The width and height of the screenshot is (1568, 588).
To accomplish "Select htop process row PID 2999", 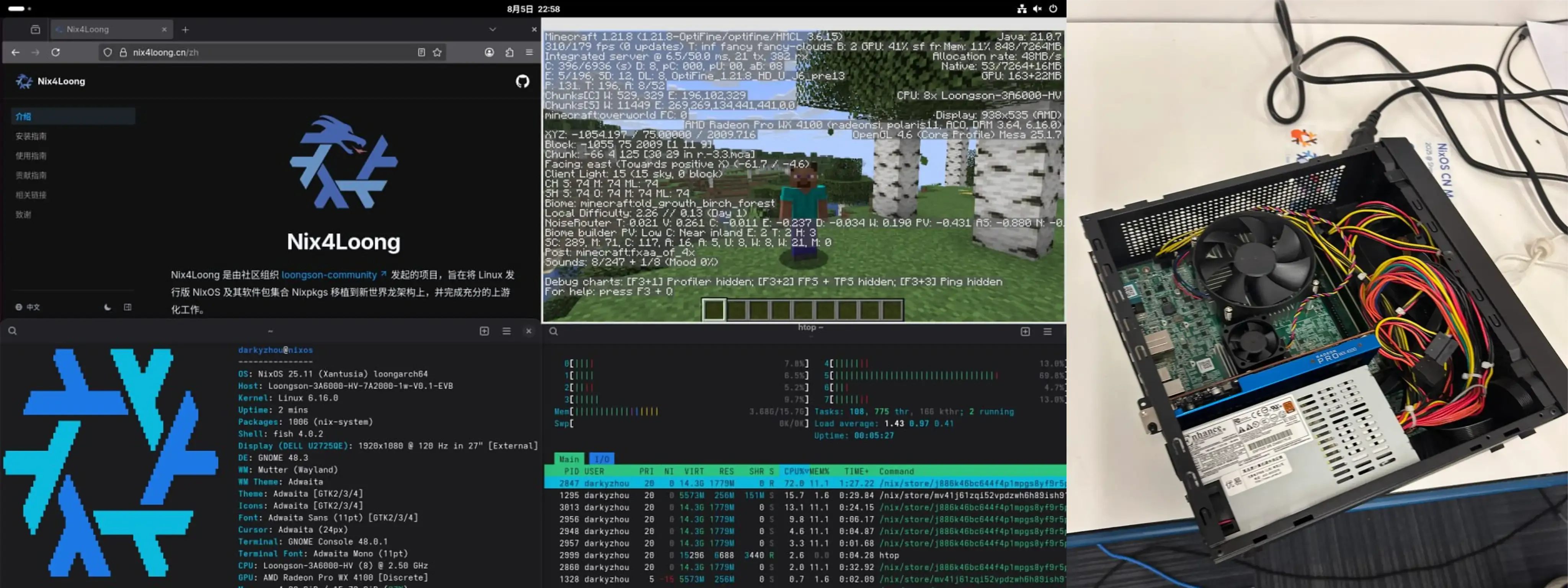I will tap(805, 555).
